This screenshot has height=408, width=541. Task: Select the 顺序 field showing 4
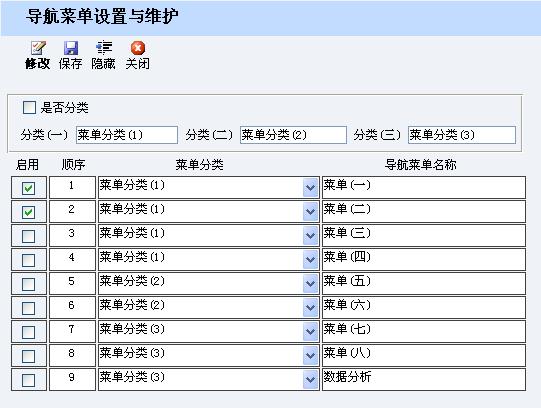coord(72,259)
